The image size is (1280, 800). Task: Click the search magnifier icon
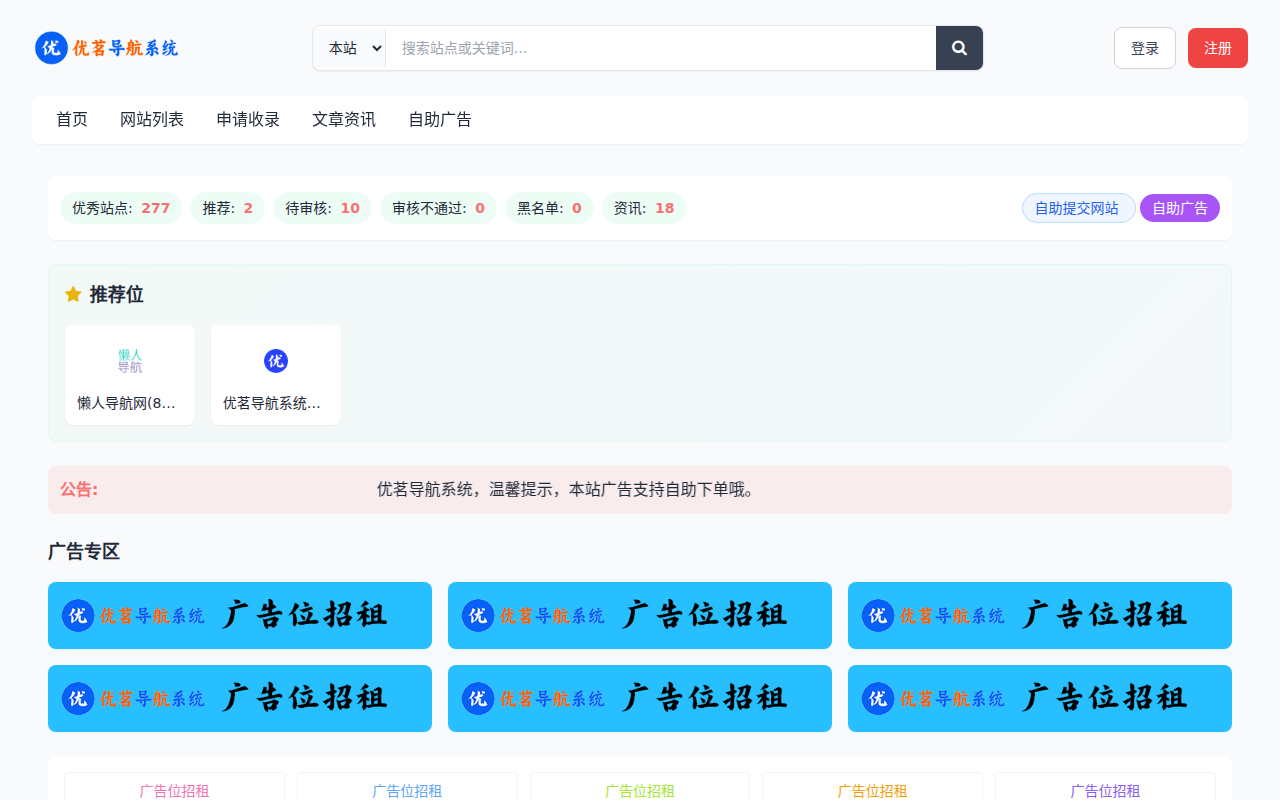pos(959,47)
